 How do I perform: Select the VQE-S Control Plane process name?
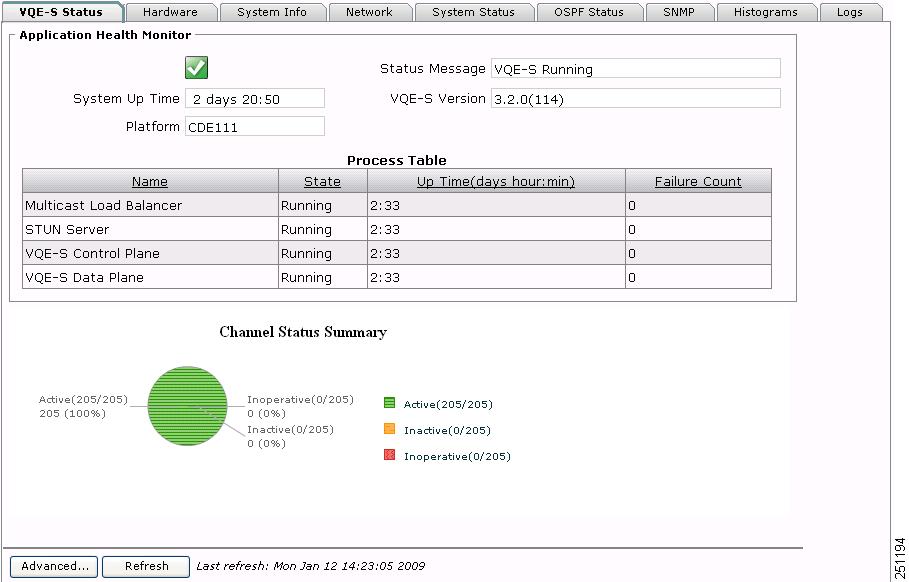[x=92, y=253]
